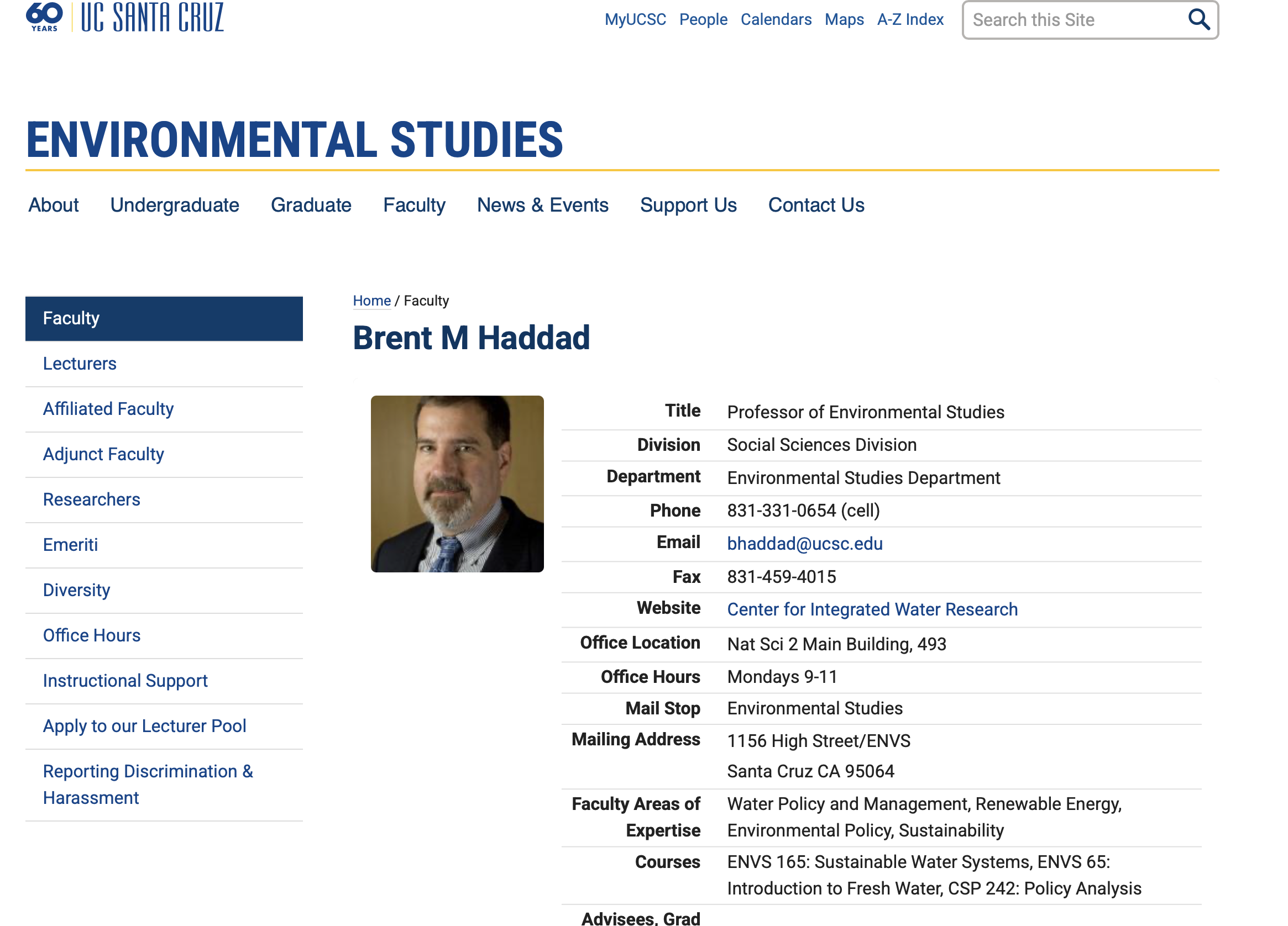1288x926 pixels.
Task: Click the 60 Years anniversary emblem
Action: (44, 17)
